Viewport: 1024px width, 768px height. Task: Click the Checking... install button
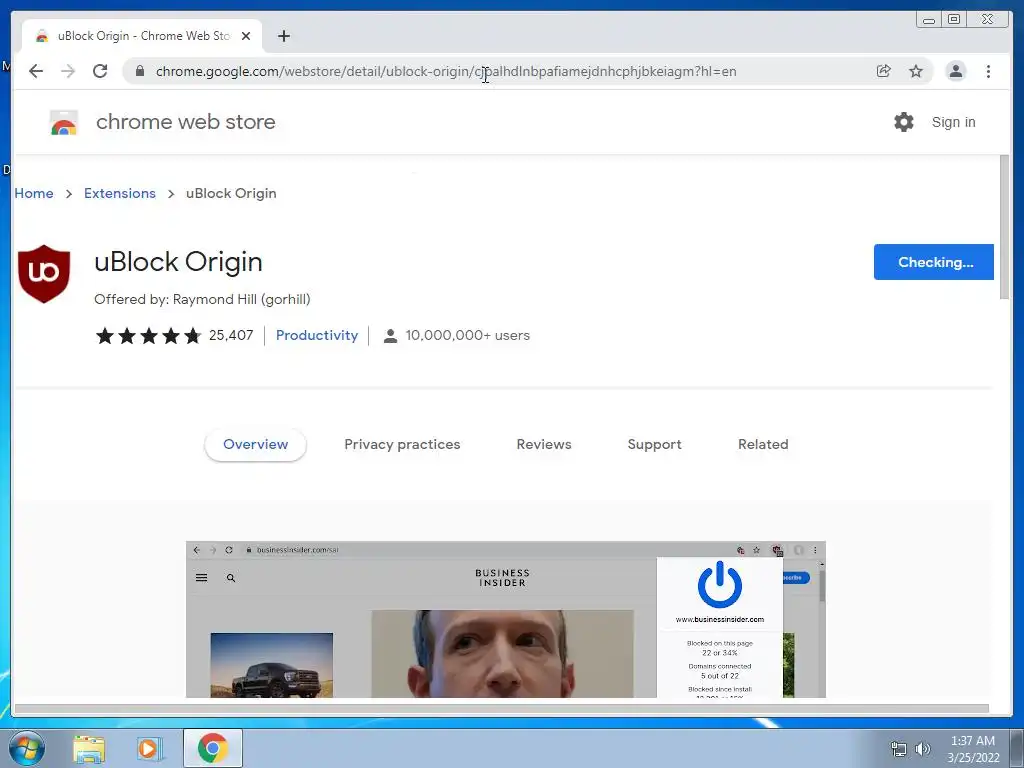[934, 263]
